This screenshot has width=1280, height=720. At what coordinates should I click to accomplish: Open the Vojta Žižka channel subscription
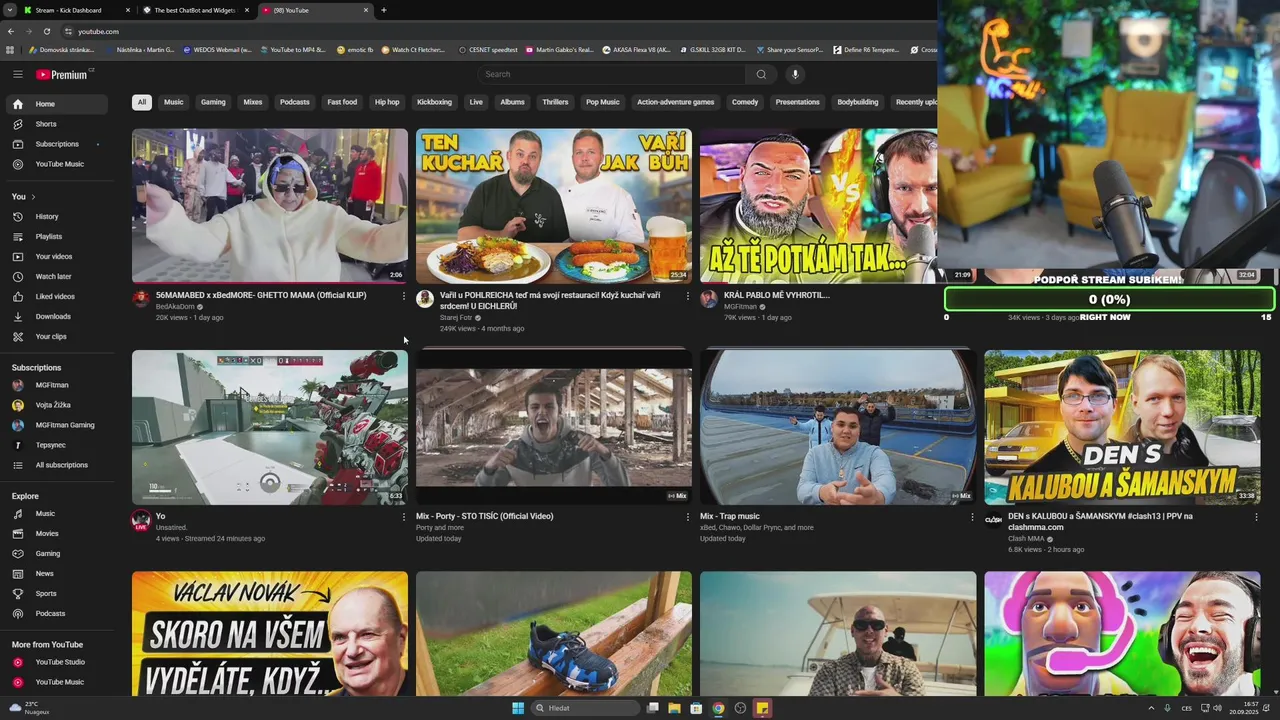pos(59,405)
